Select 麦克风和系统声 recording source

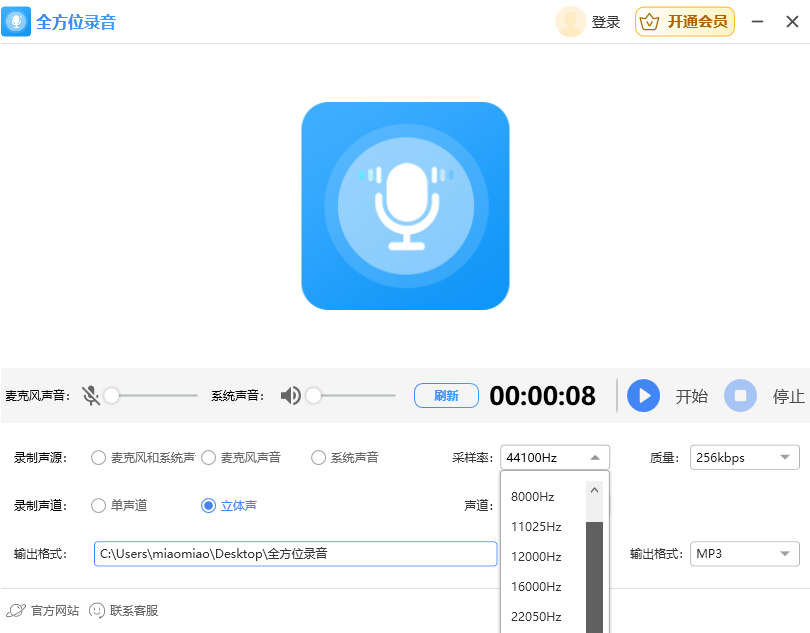(143, 458)
